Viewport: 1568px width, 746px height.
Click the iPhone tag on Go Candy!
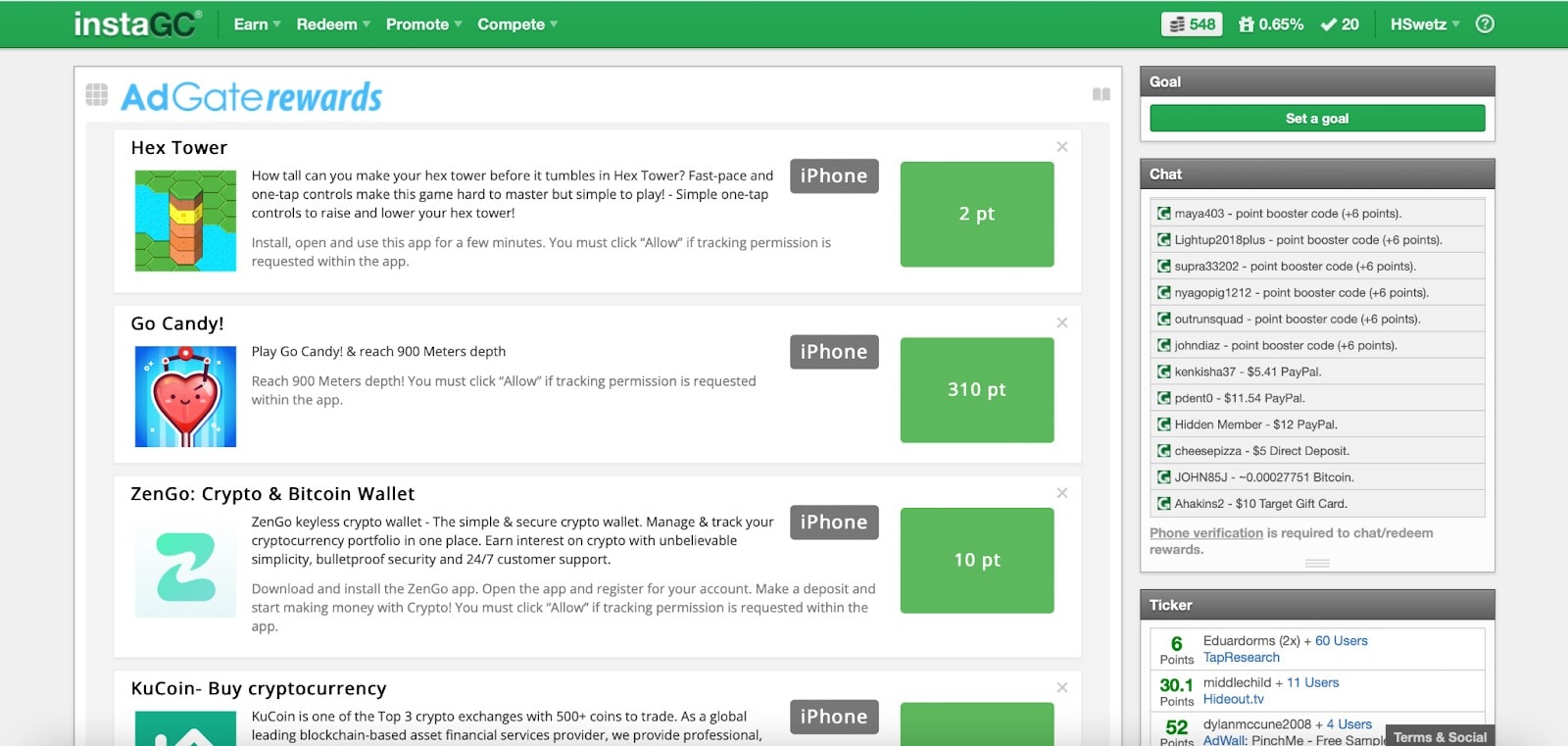[x=834, y=352]
